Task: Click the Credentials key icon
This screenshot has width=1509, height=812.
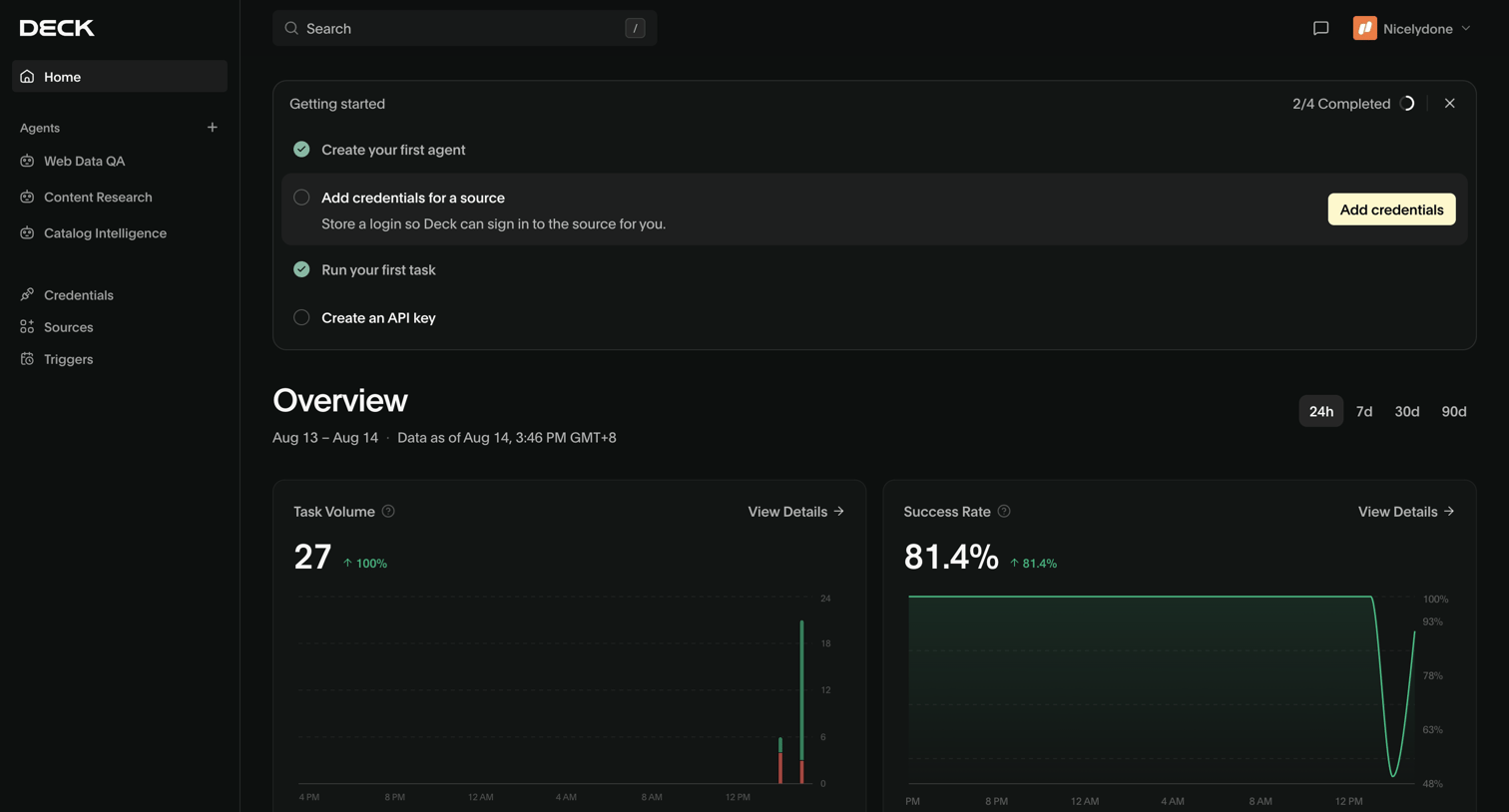Action: pyautogui.click(x=27, y=295)
